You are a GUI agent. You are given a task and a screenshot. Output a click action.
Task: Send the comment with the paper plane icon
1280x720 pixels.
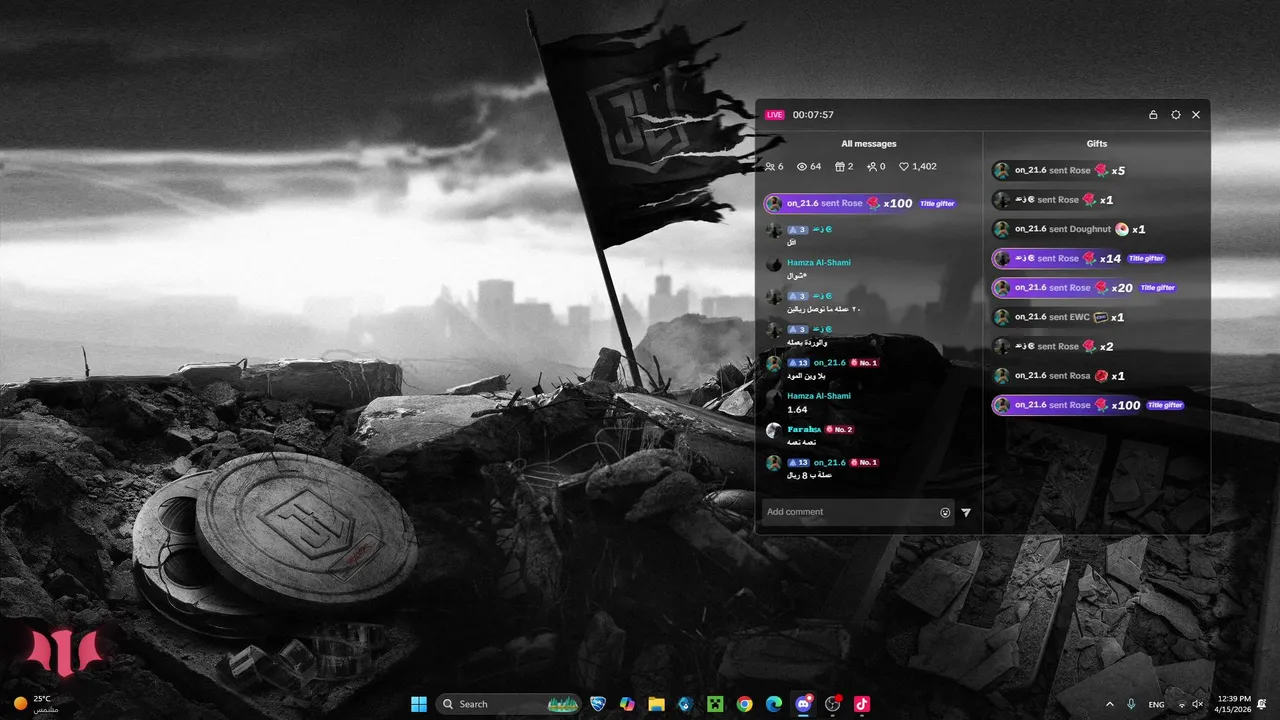click(966, 512)
